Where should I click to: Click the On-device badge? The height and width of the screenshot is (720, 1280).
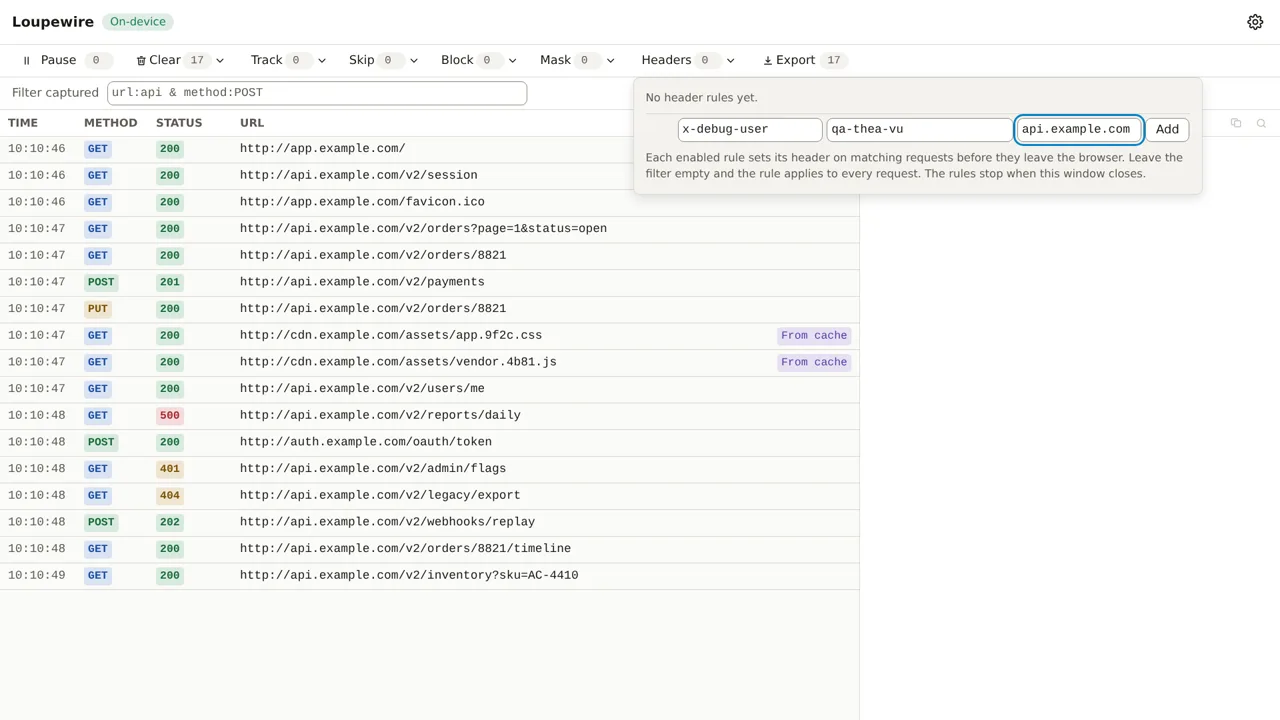pyautogui.click(x=138, y=22)
